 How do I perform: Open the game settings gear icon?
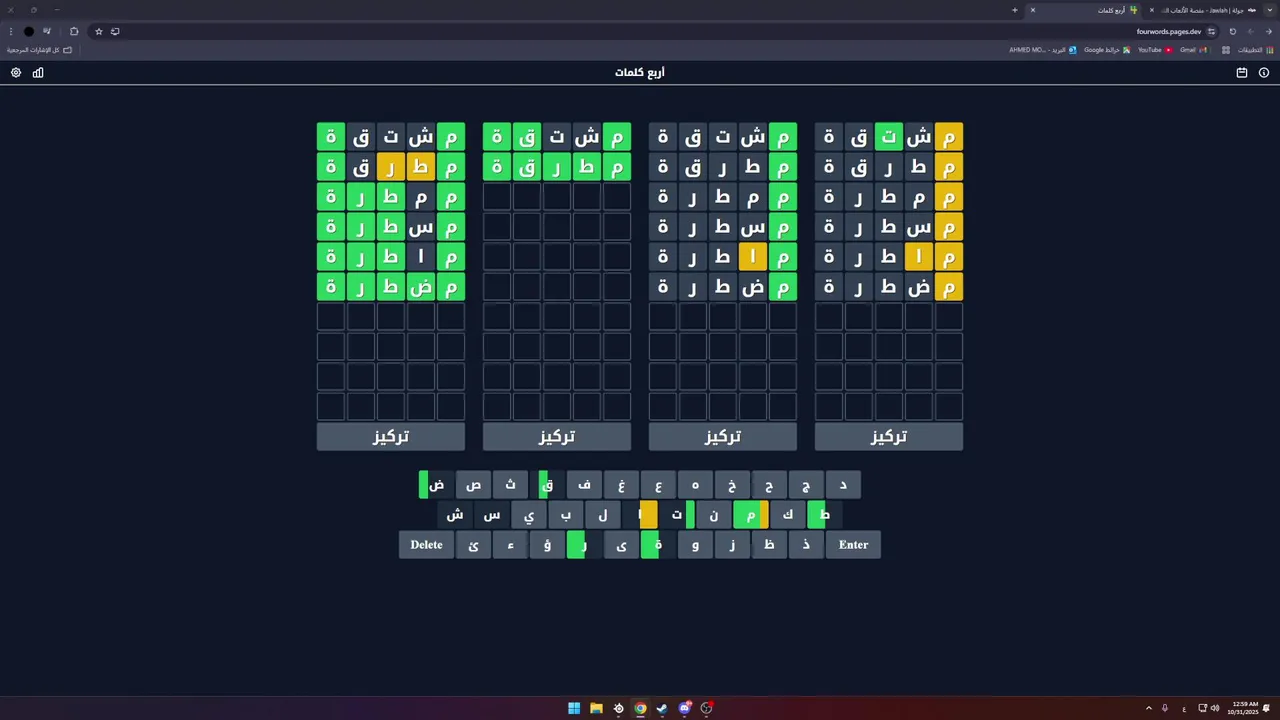click(16, 73)
